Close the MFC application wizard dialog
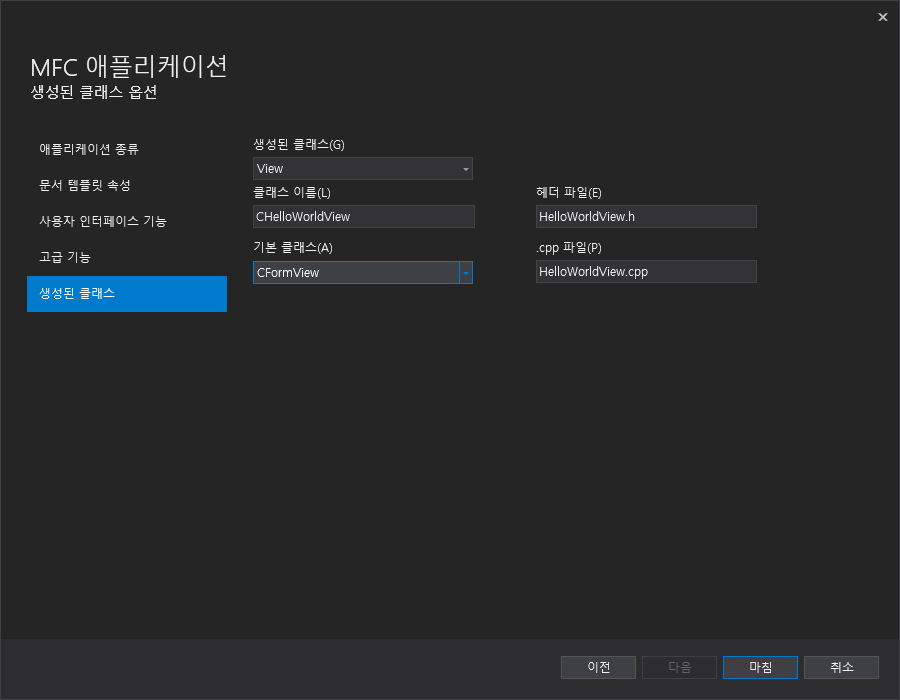 (x=882, y=17)
